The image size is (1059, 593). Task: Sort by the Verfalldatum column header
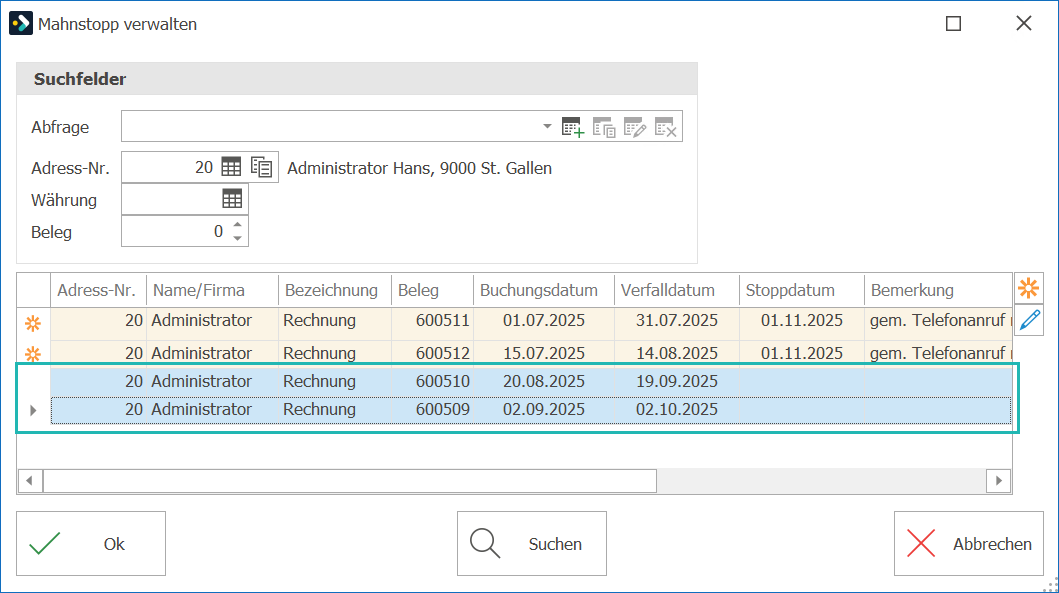coord(677,290)
